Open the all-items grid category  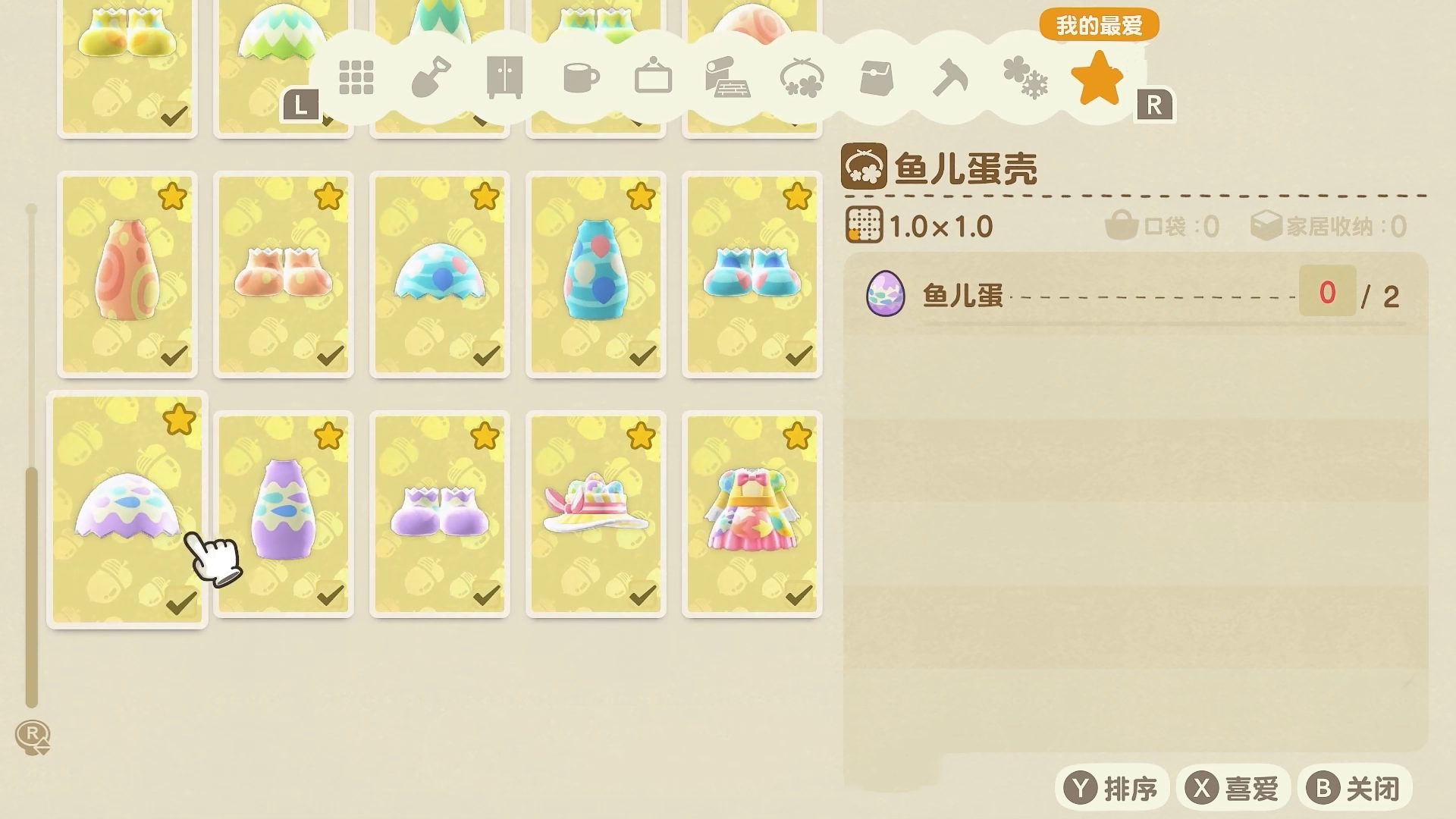[356, 77]
